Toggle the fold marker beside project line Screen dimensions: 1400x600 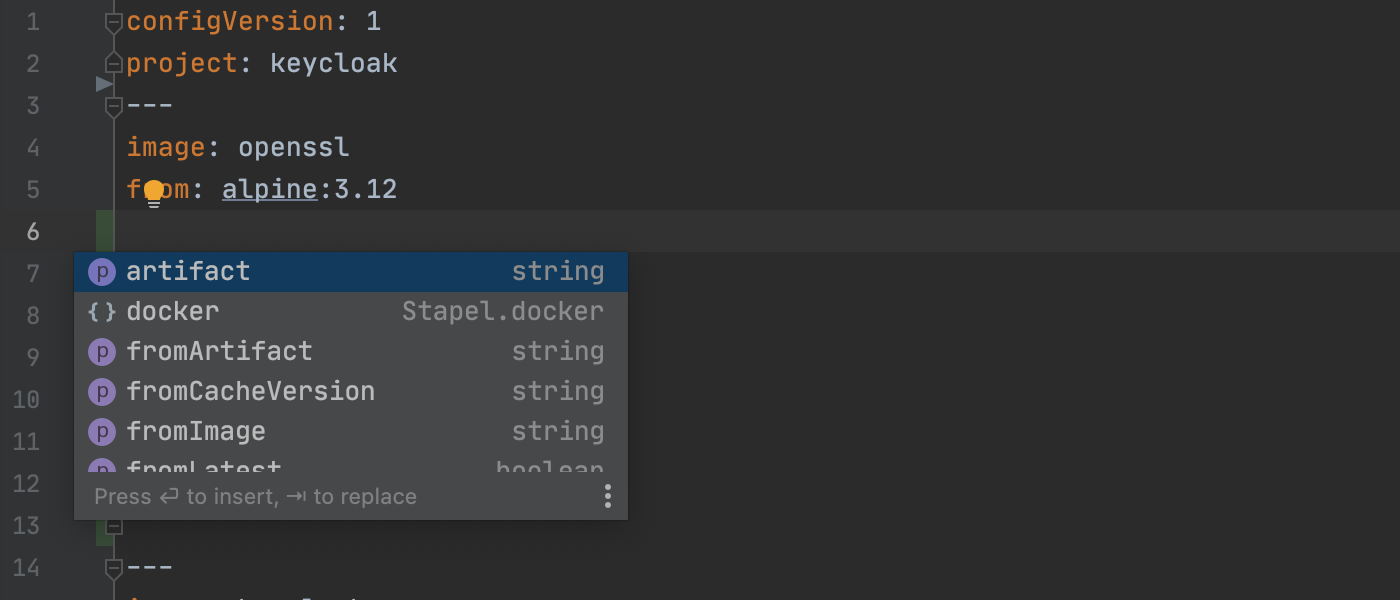(x=114, y=64)
